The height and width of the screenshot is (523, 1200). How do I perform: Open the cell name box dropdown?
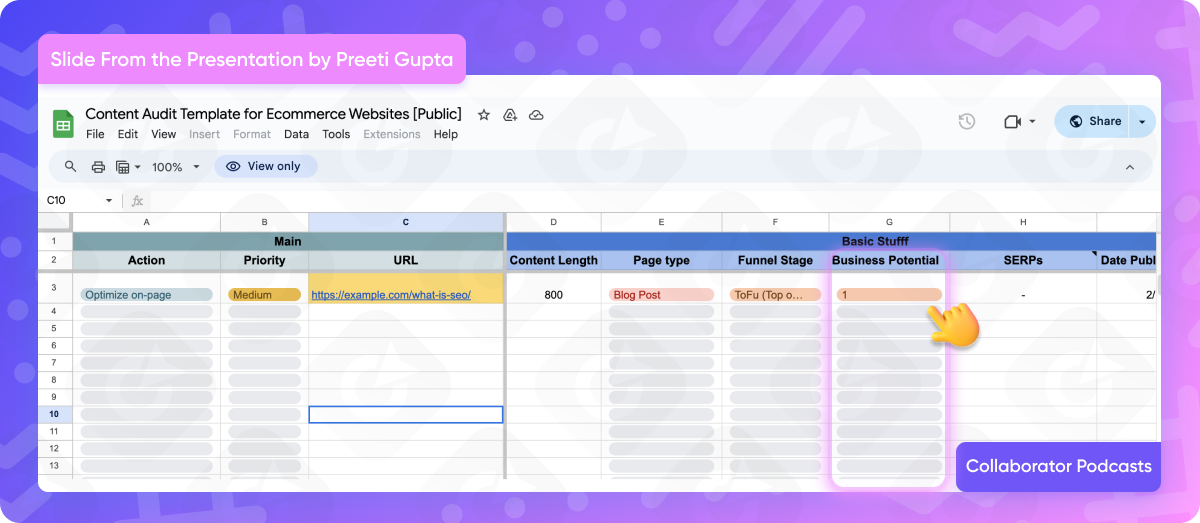(x=109, y=200)
